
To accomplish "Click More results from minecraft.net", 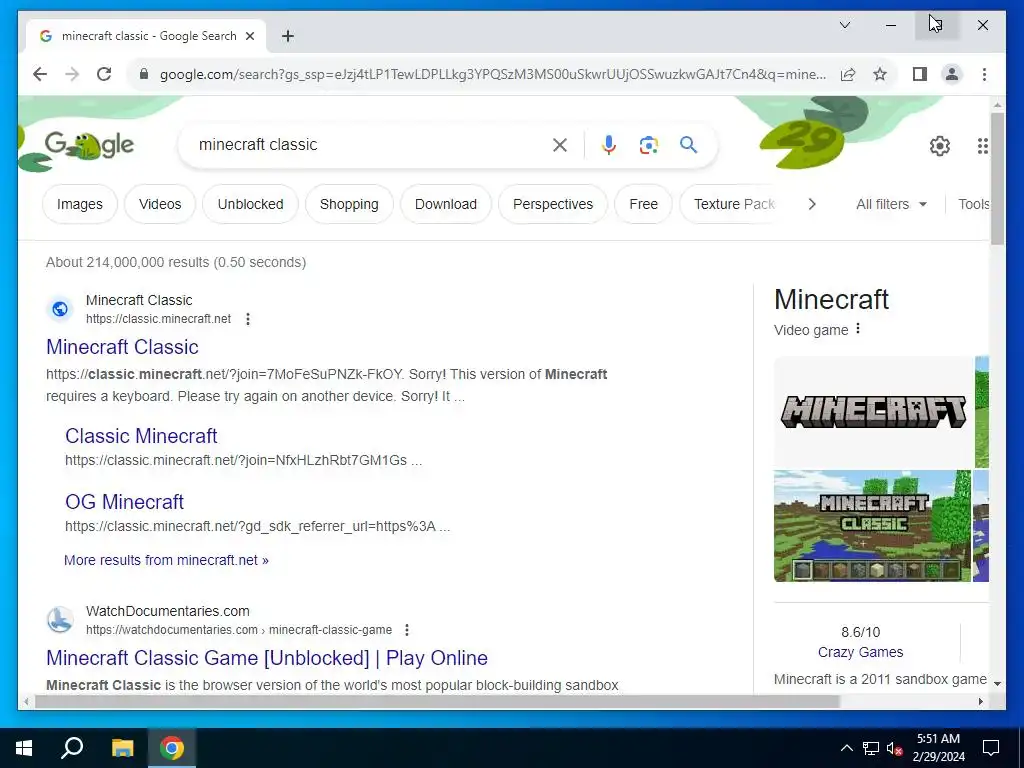I will [x=166, y=560].
